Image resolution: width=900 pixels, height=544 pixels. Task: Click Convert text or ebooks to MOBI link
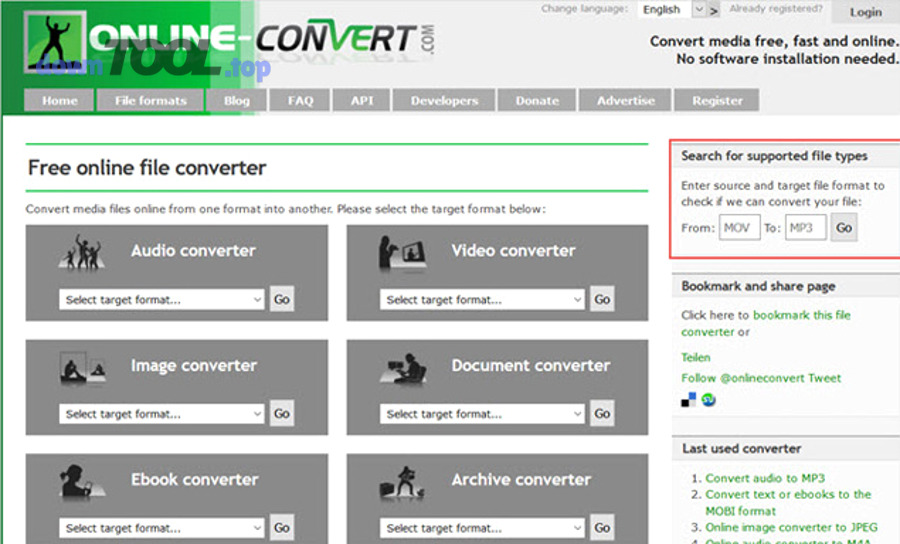[x=788, y=502]
